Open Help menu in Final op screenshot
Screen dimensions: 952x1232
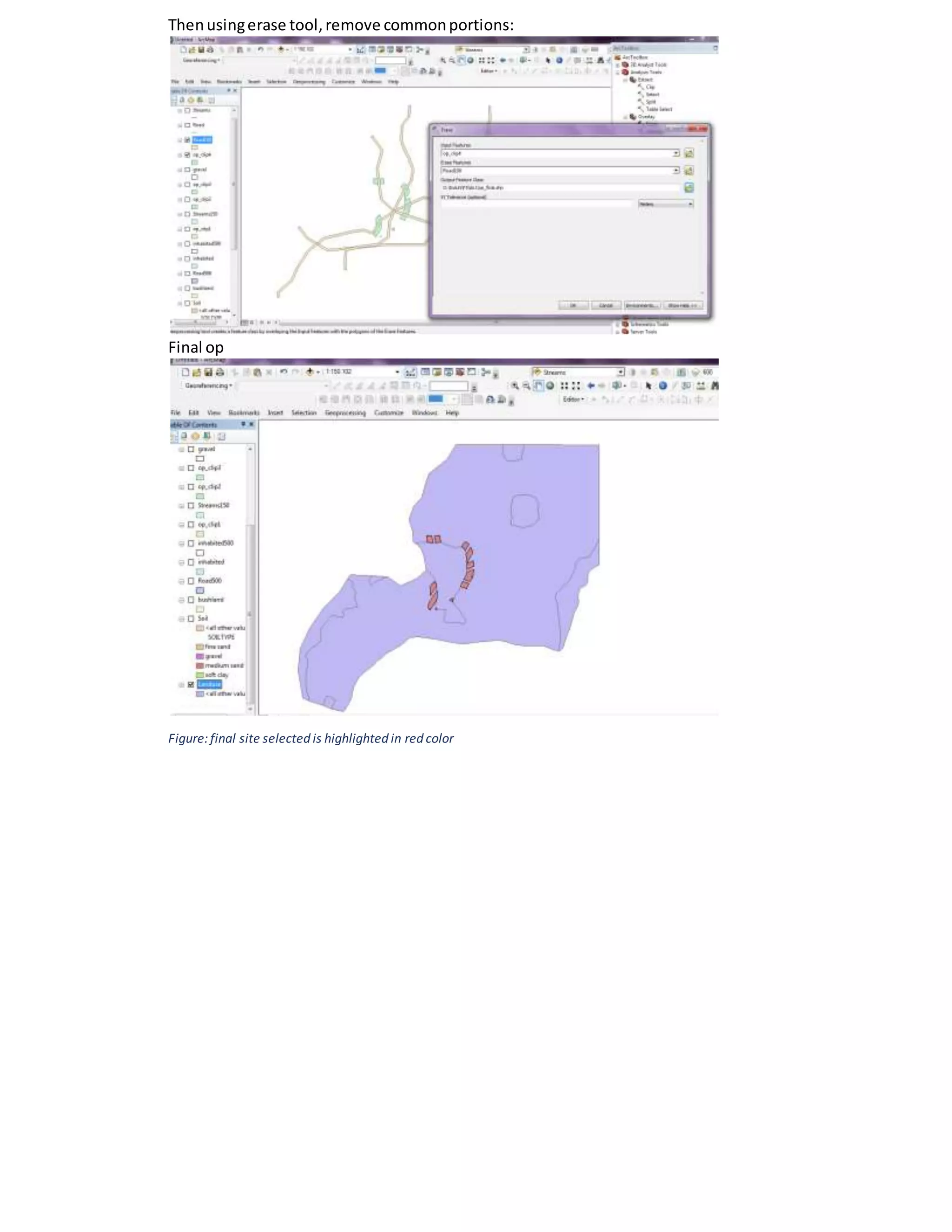pos(452,413)
